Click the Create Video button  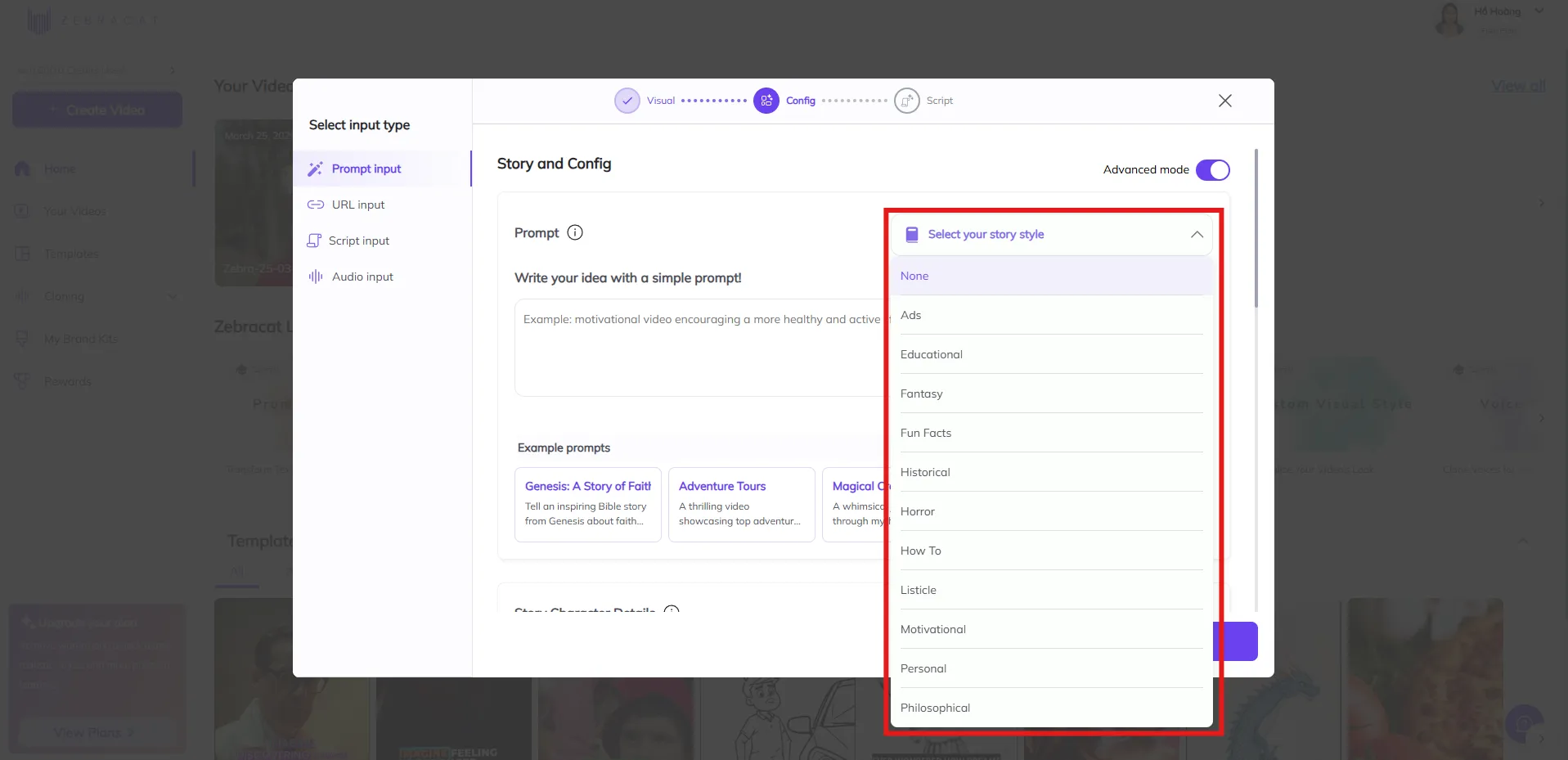pos(97,110)
